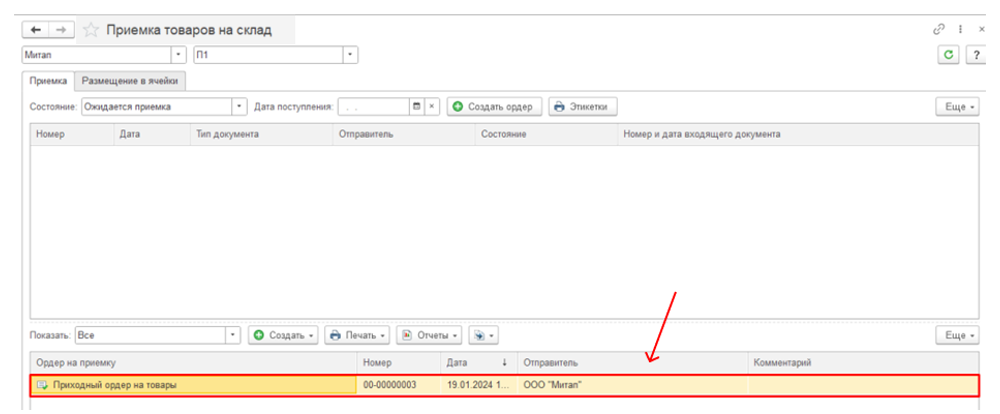Screen dimensions: 1000x414
Task: Open the Создать dropdown button
Action: 283,335
